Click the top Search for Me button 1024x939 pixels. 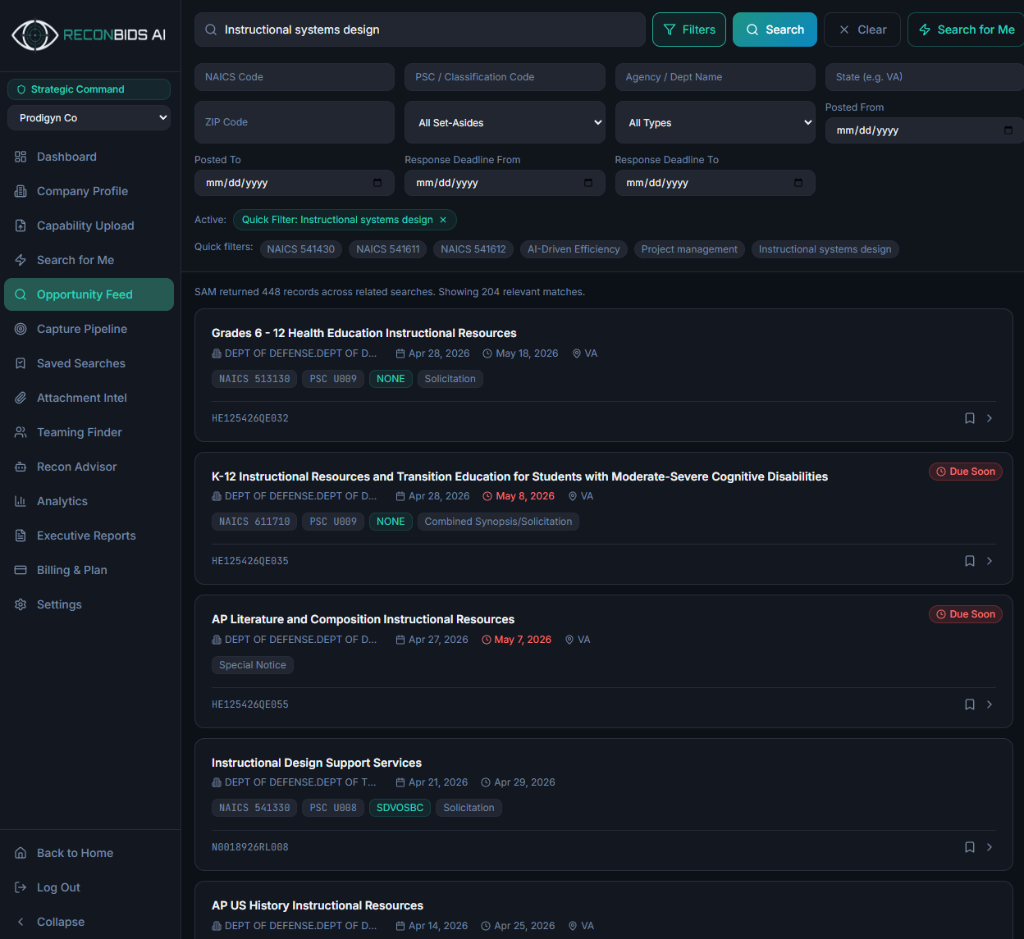967,29
